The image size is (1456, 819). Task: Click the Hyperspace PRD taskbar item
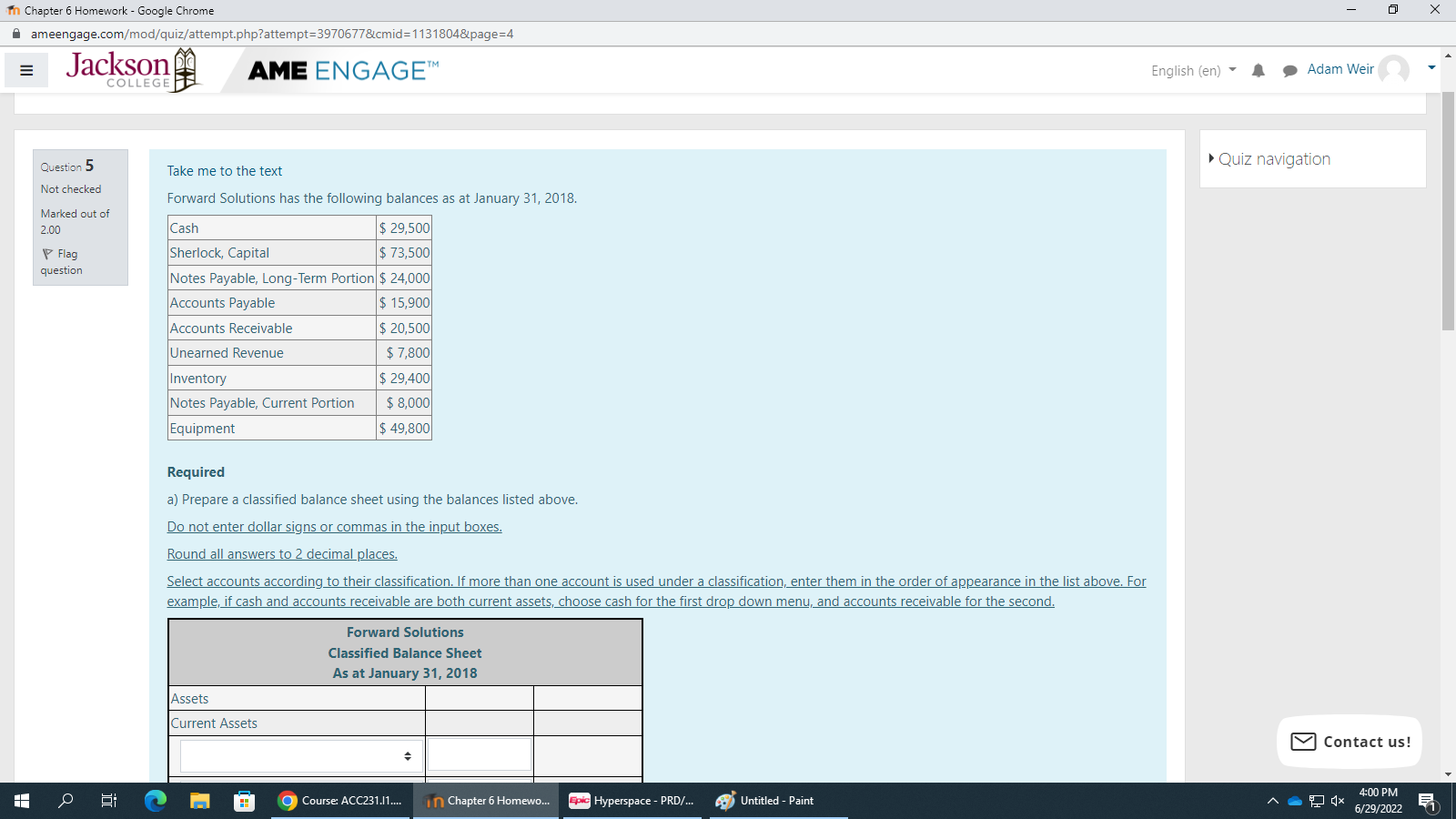632,801
